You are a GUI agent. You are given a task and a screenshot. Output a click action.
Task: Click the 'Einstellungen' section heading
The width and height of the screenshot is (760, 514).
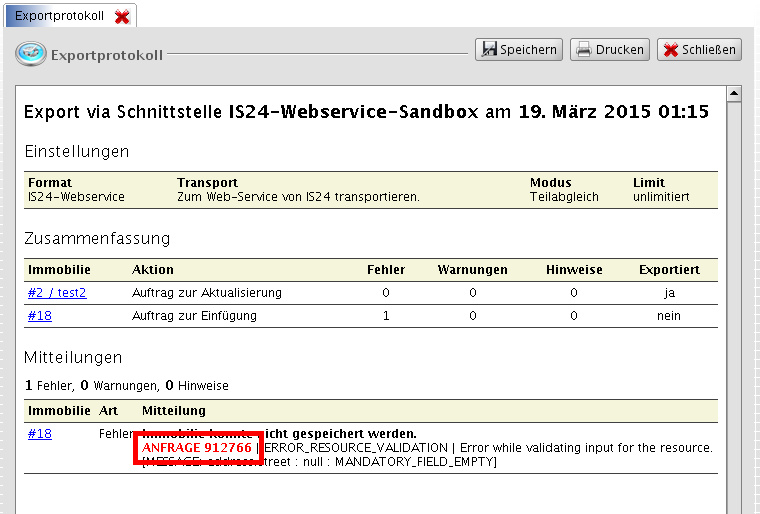(77, 152)
